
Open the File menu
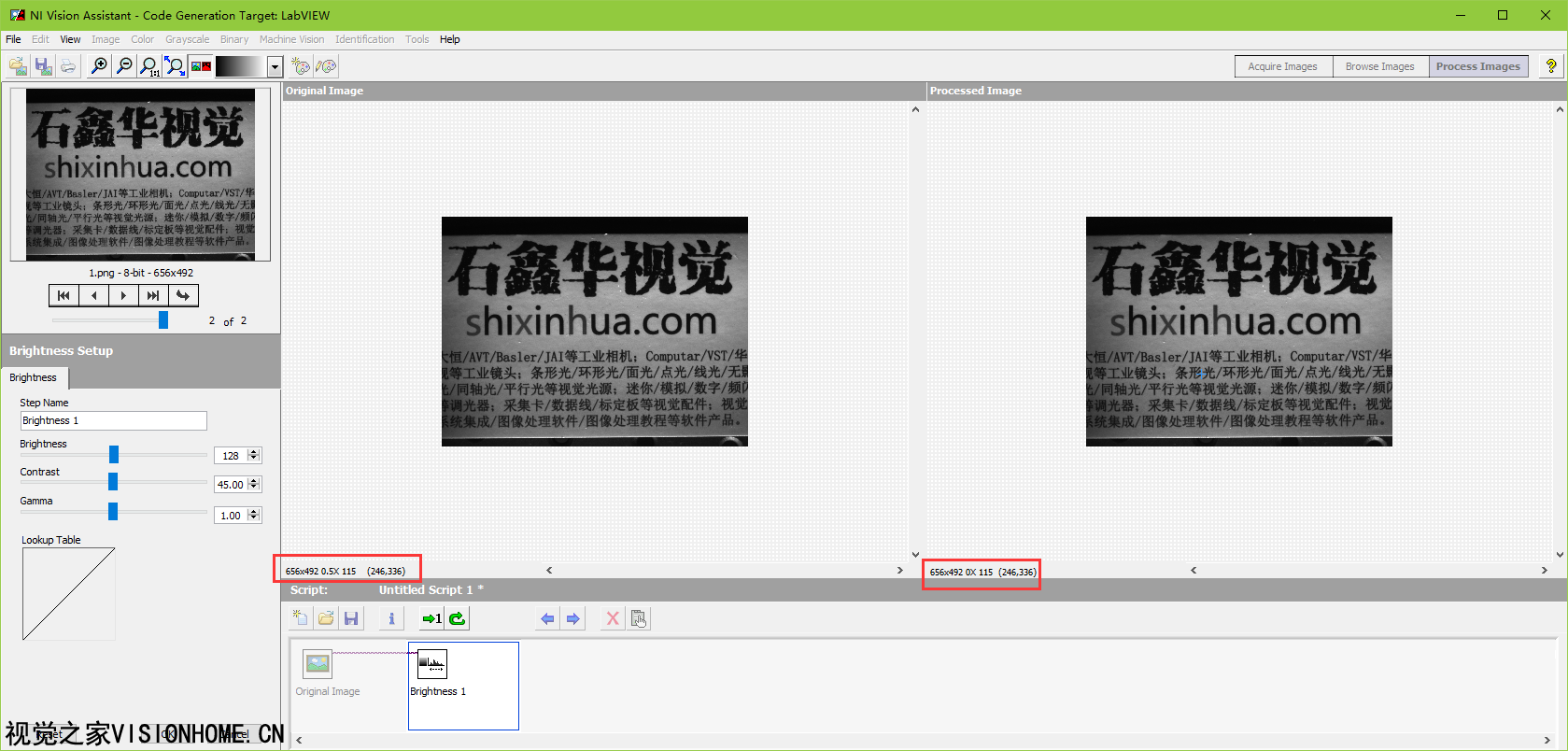[13, 39]
